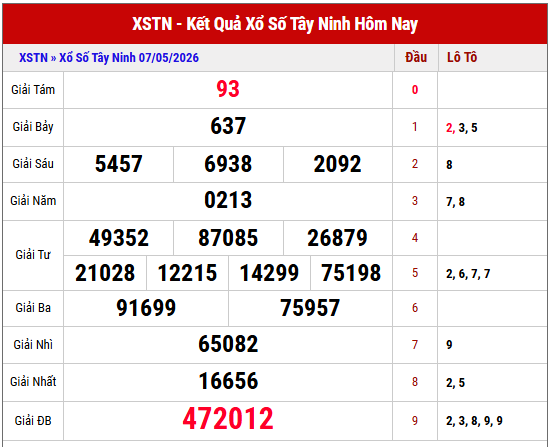Click Đầu digit 1

(x=415, y=127)
